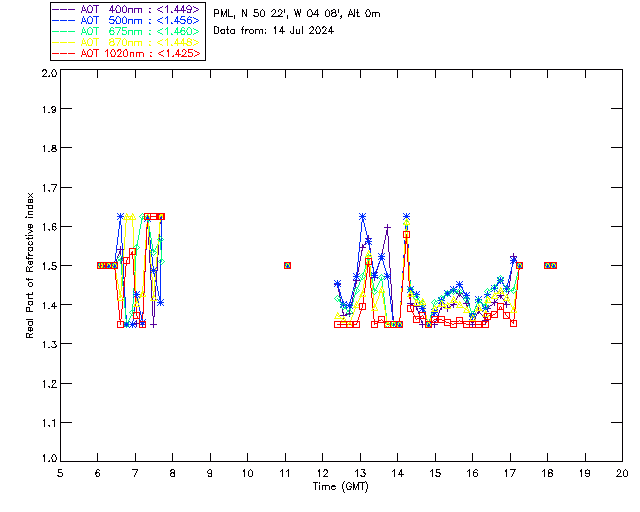Click the y-axis tick label 1.9

coord(49,109)
